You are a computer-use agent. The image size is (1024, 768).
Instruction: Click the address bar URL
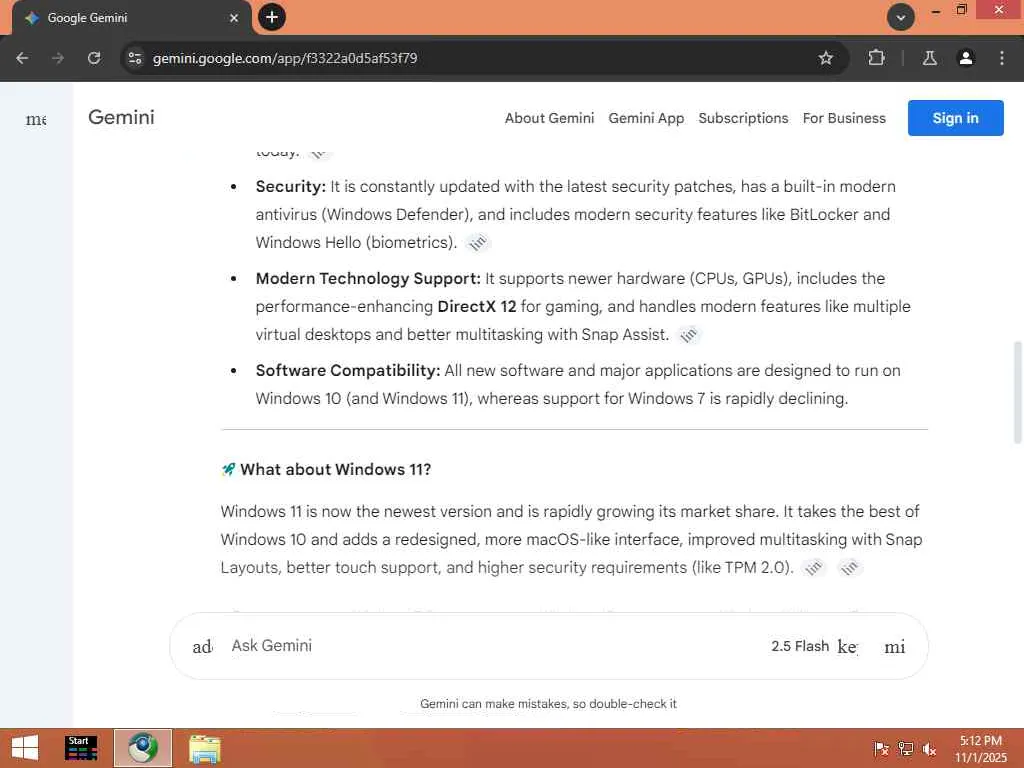click(x=285, y=58)
